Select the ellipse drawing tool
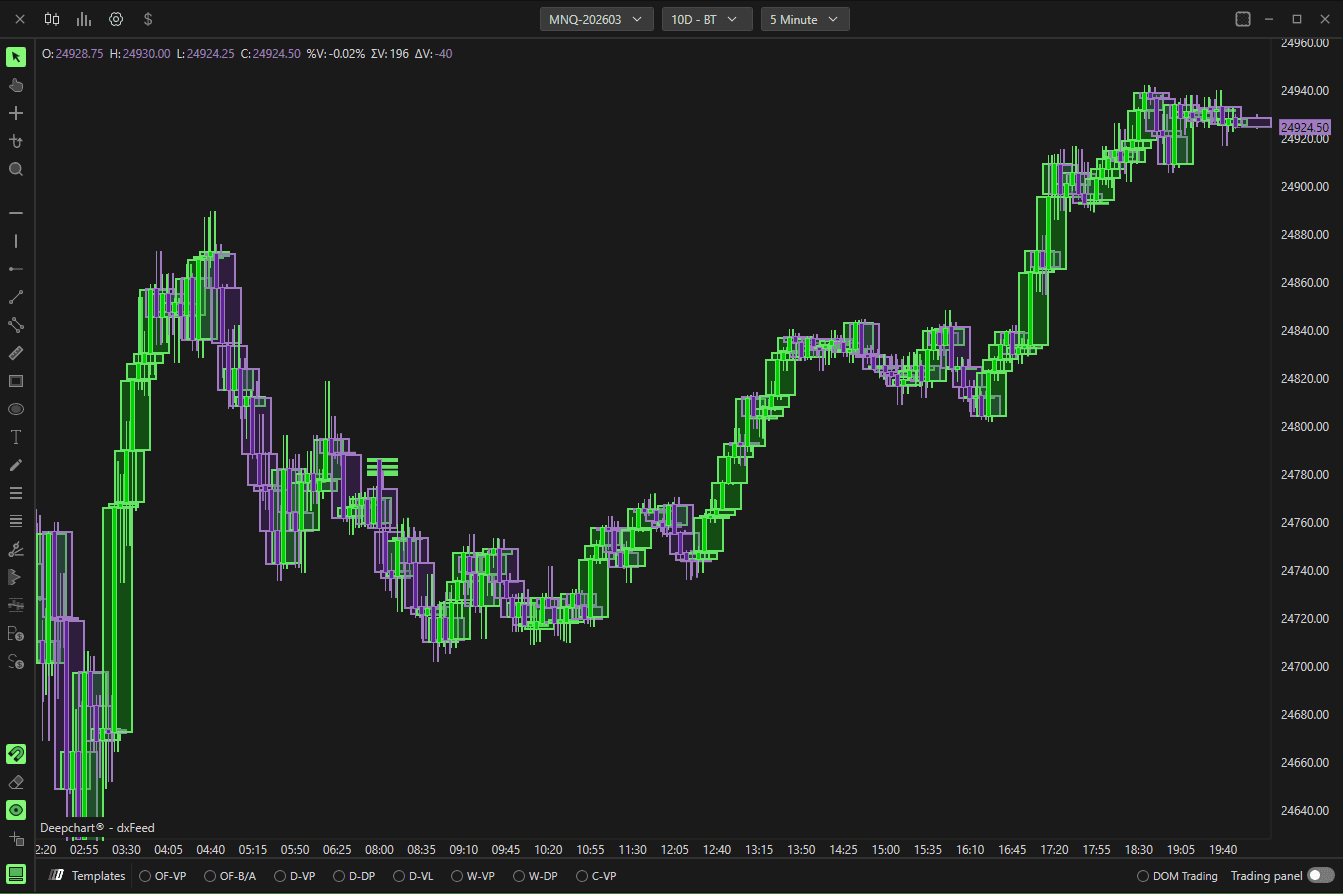The image size is (1343, 894). (x=16, y=409)
